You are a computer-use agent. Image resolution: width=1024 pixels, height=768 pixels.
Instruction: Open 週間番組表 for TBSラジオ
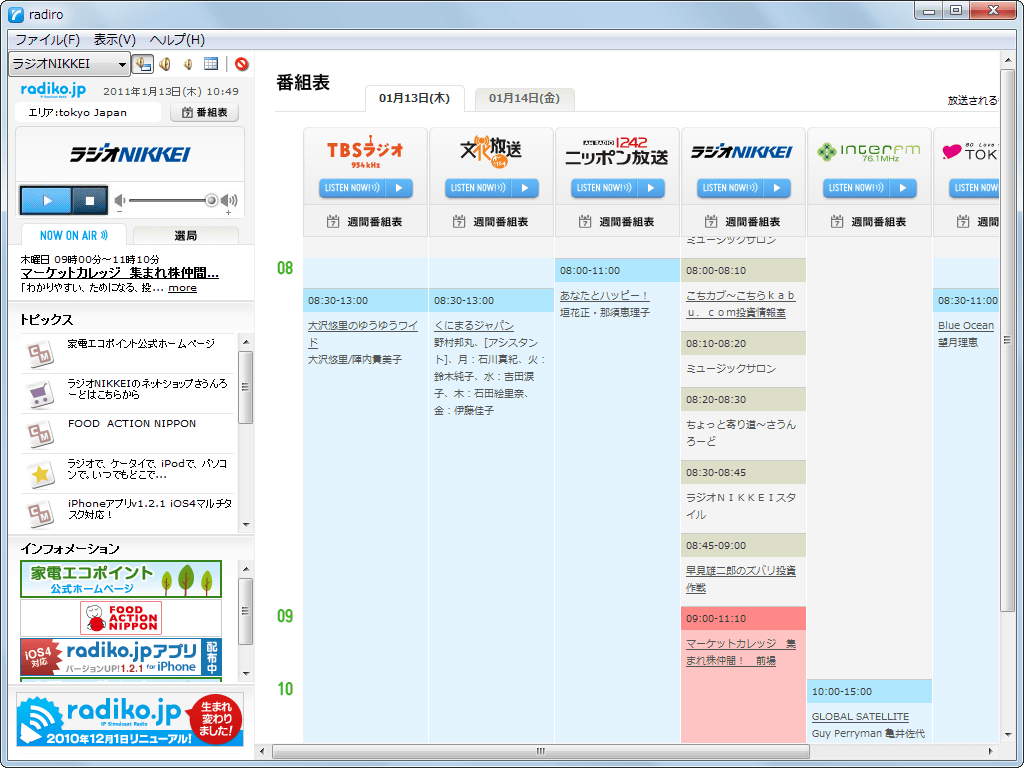(x=365, y=222)
